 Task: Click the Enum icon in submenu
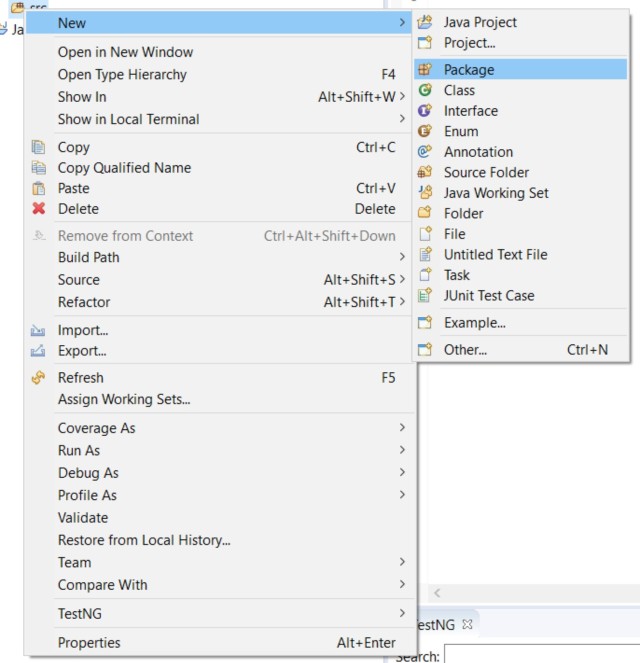pos(425,131)
